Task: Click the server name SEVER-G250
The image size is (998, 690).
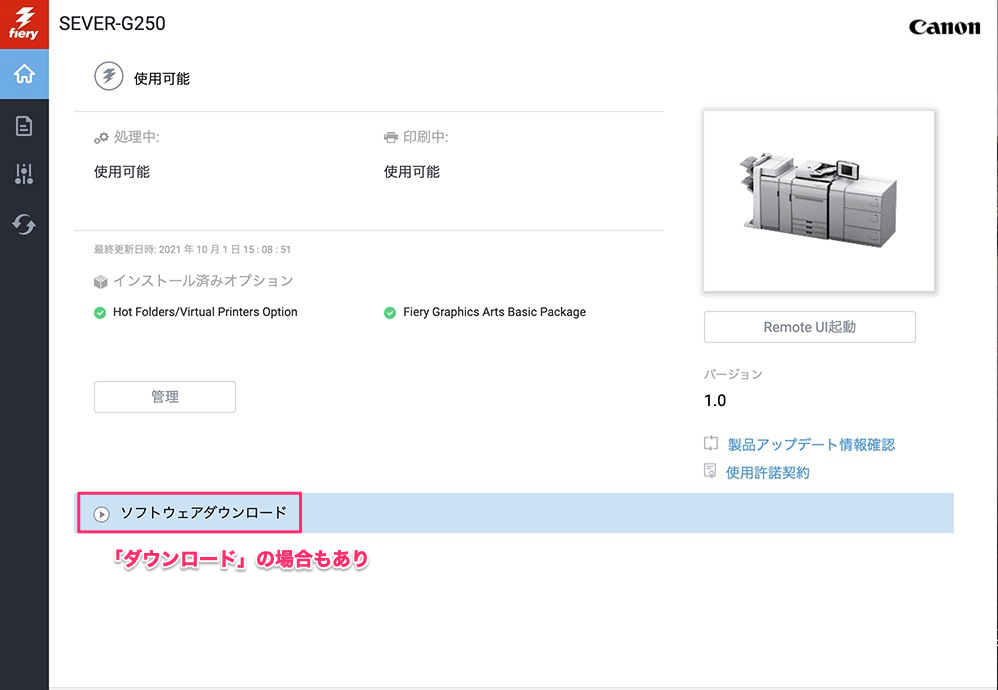Action: 113,24
